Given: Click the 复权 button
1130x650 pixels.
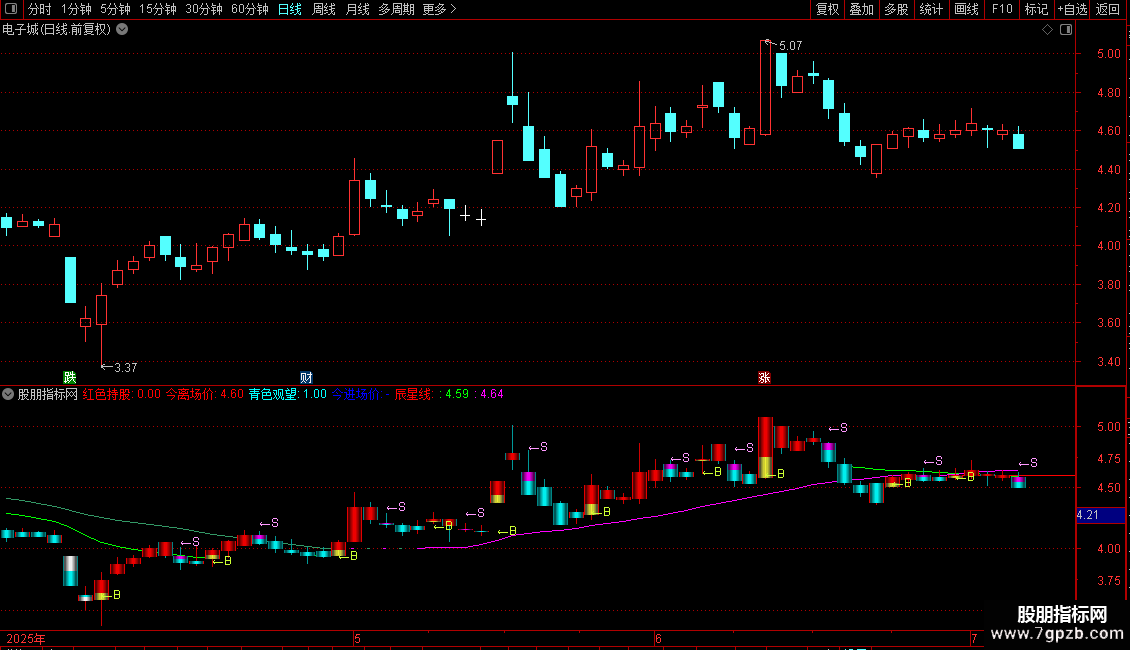Looking at the screenshot, I should pos(827,9).
